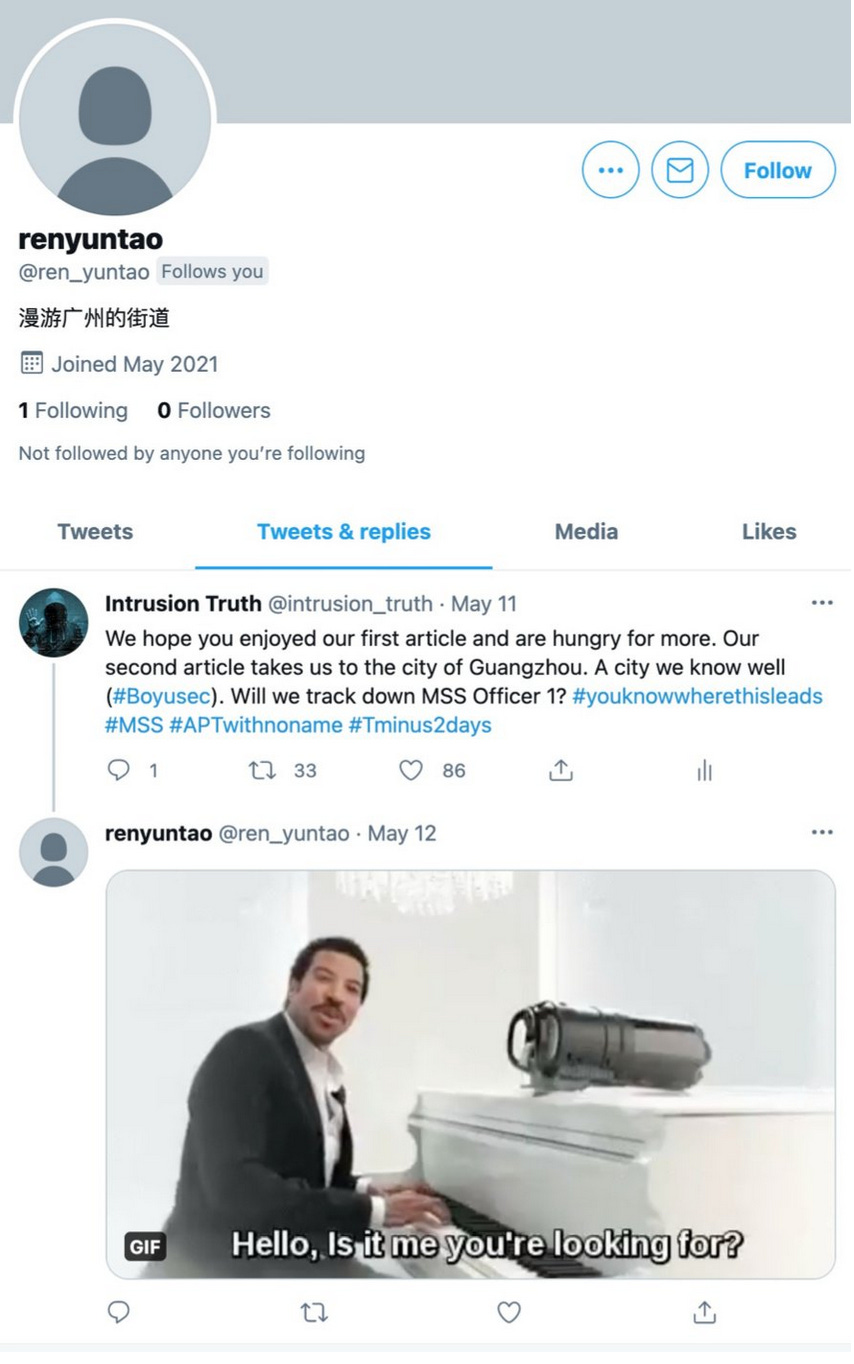The height and width of the screenshot is (1364, 854).
Task: View analytics of Intrusion Truth tweet
Action: pyautogui.click(x=705, y=770)
